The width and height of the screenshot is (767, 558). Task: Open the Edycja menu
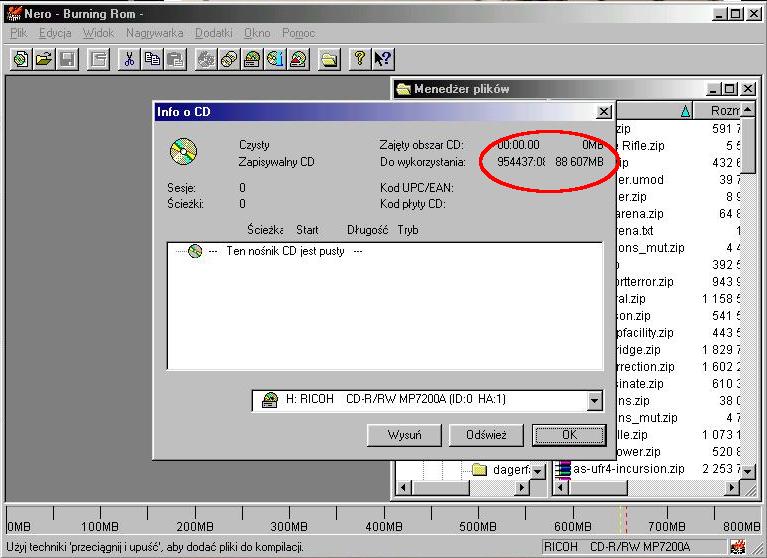point(55,33)
